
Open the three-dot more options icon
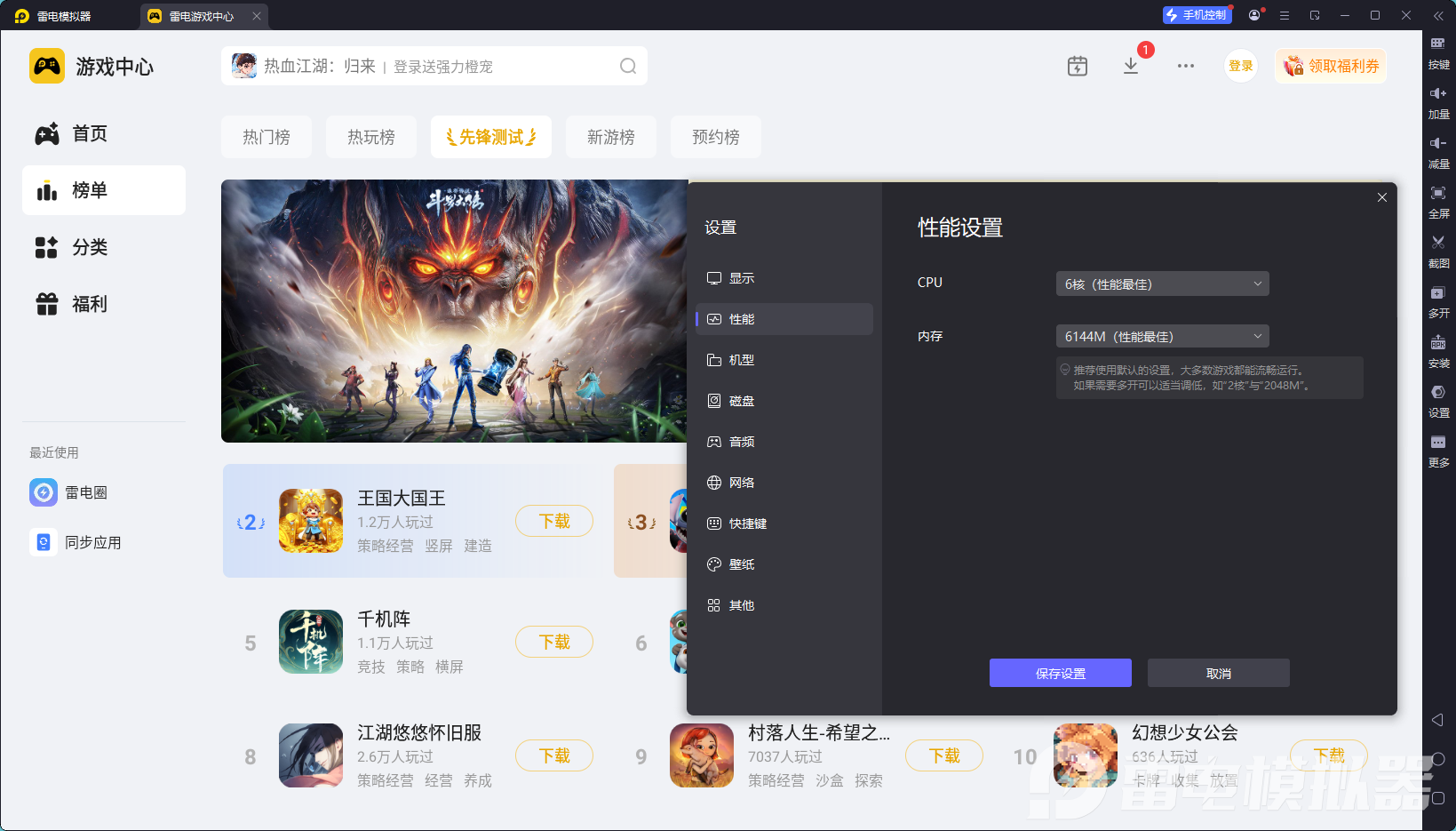click(x=1186, y=66)
